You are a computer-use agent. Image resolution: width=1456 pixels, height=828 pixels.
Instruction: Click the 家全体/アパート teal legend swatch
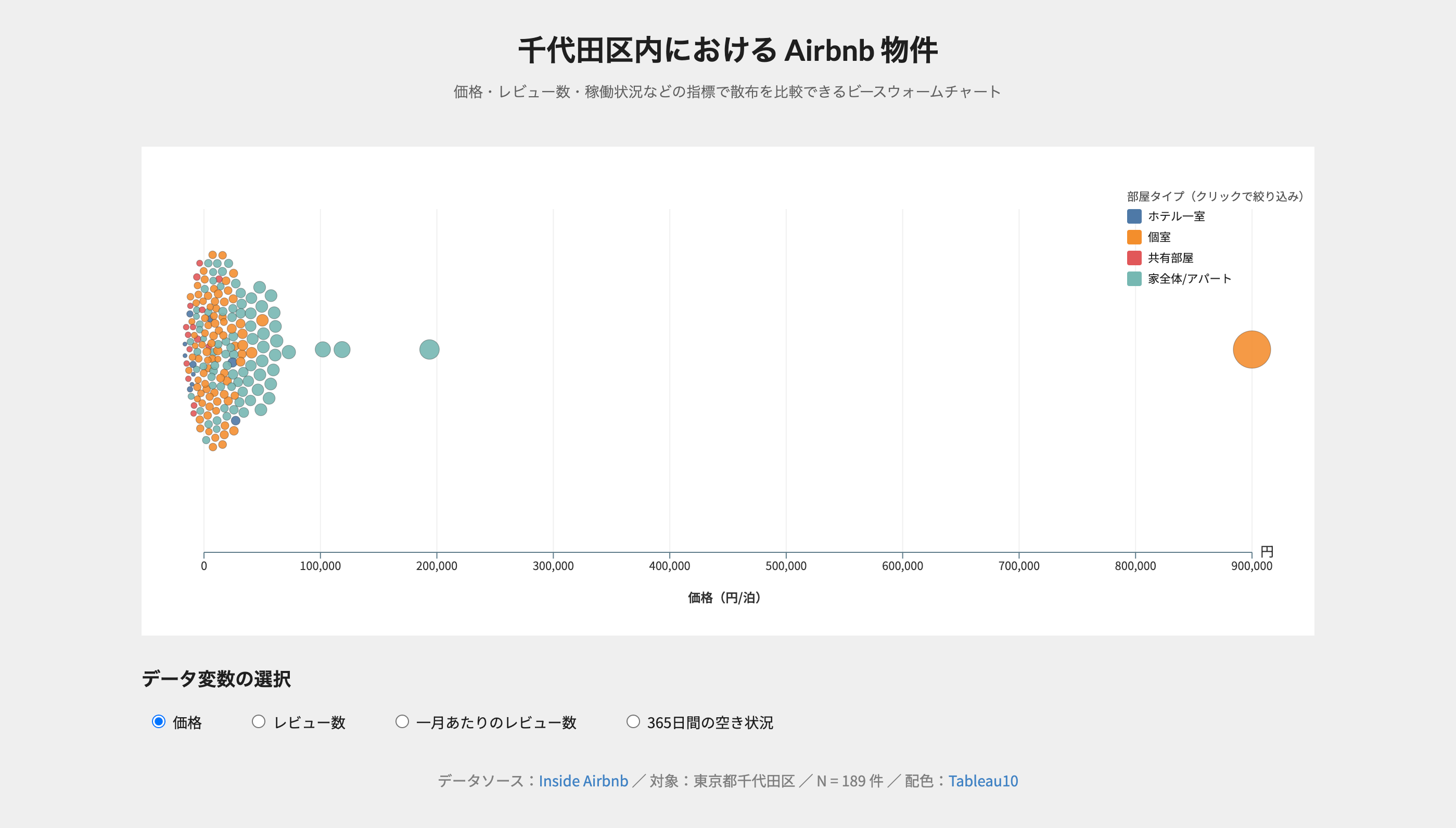pos(1134,279)
